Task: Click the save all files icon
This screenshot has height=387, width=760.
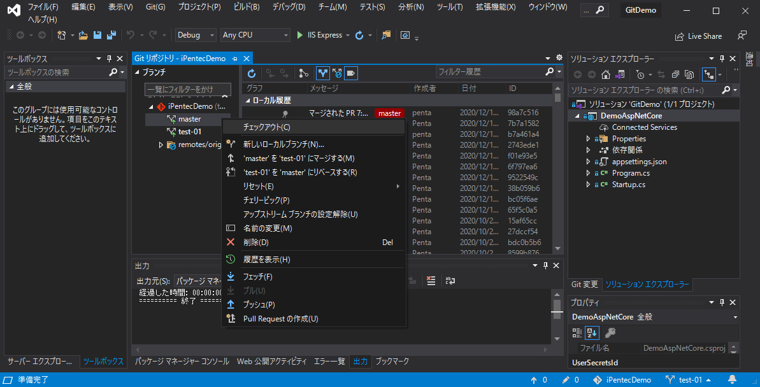Action: point(111,35)
